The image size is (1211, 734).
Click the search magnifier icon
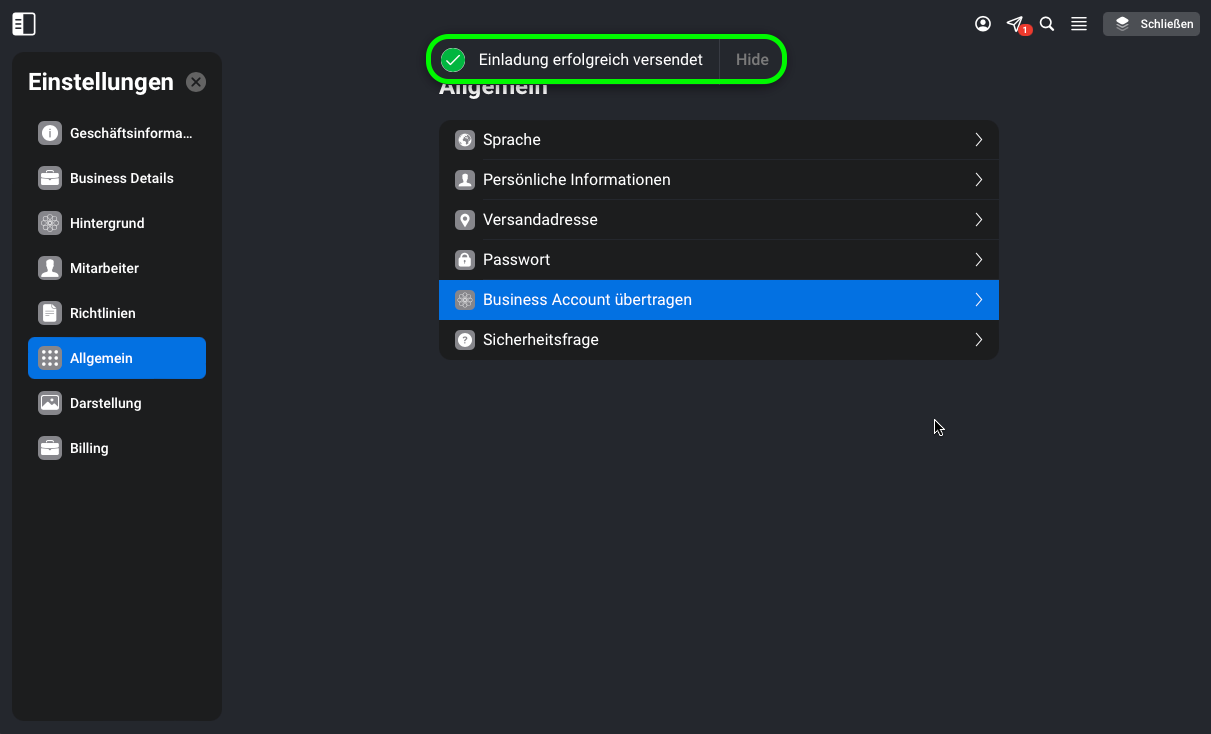[1047, 24]
